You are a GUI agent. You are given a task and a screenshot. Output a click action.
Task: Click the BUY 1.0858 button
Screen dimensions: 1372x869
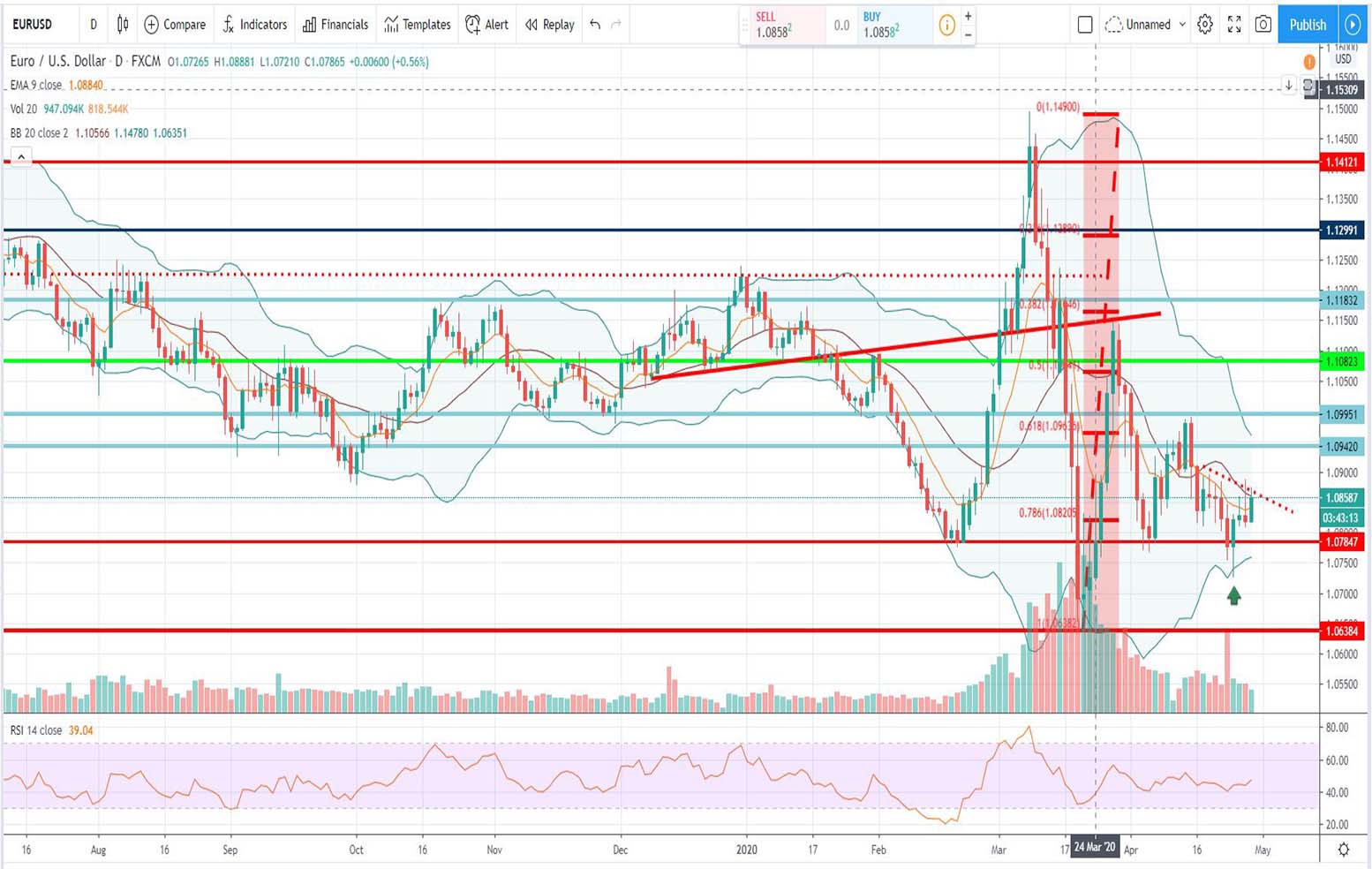pyautogui.click(x=890, y=25)
